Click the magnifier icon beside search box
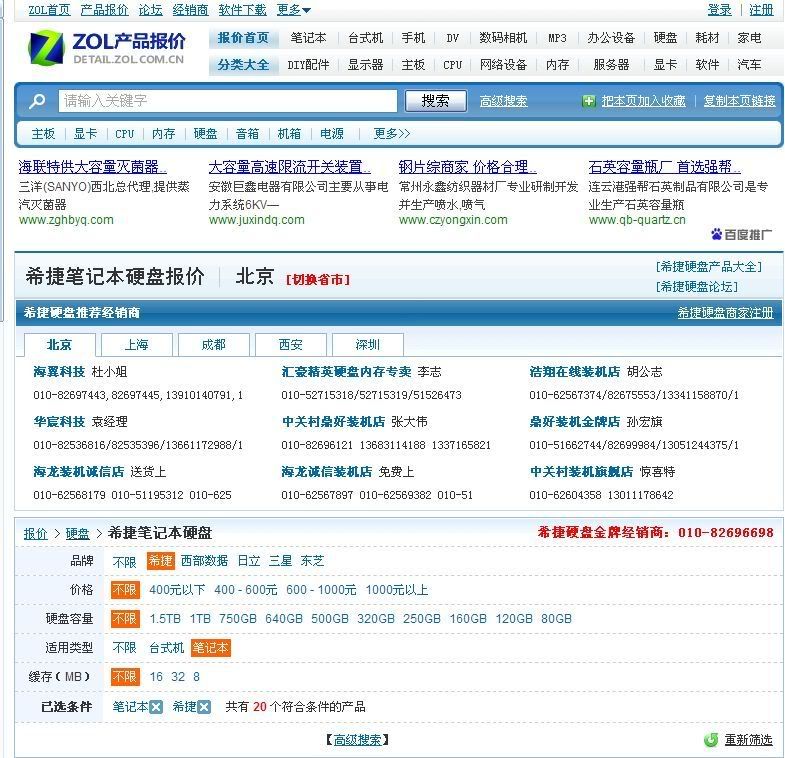The image size is (785, 758). (38, 101)
